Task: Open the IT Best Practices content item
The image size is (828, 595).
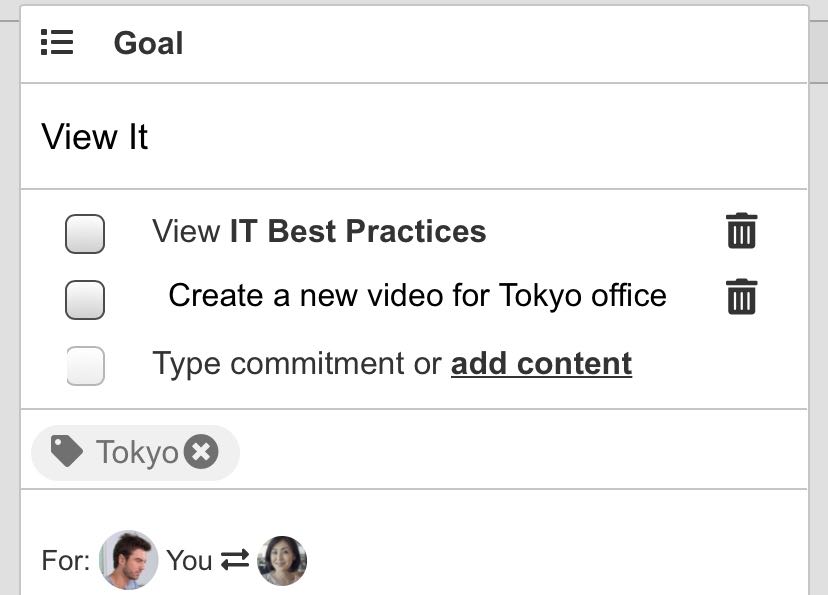Action: (x=357, y=231)
